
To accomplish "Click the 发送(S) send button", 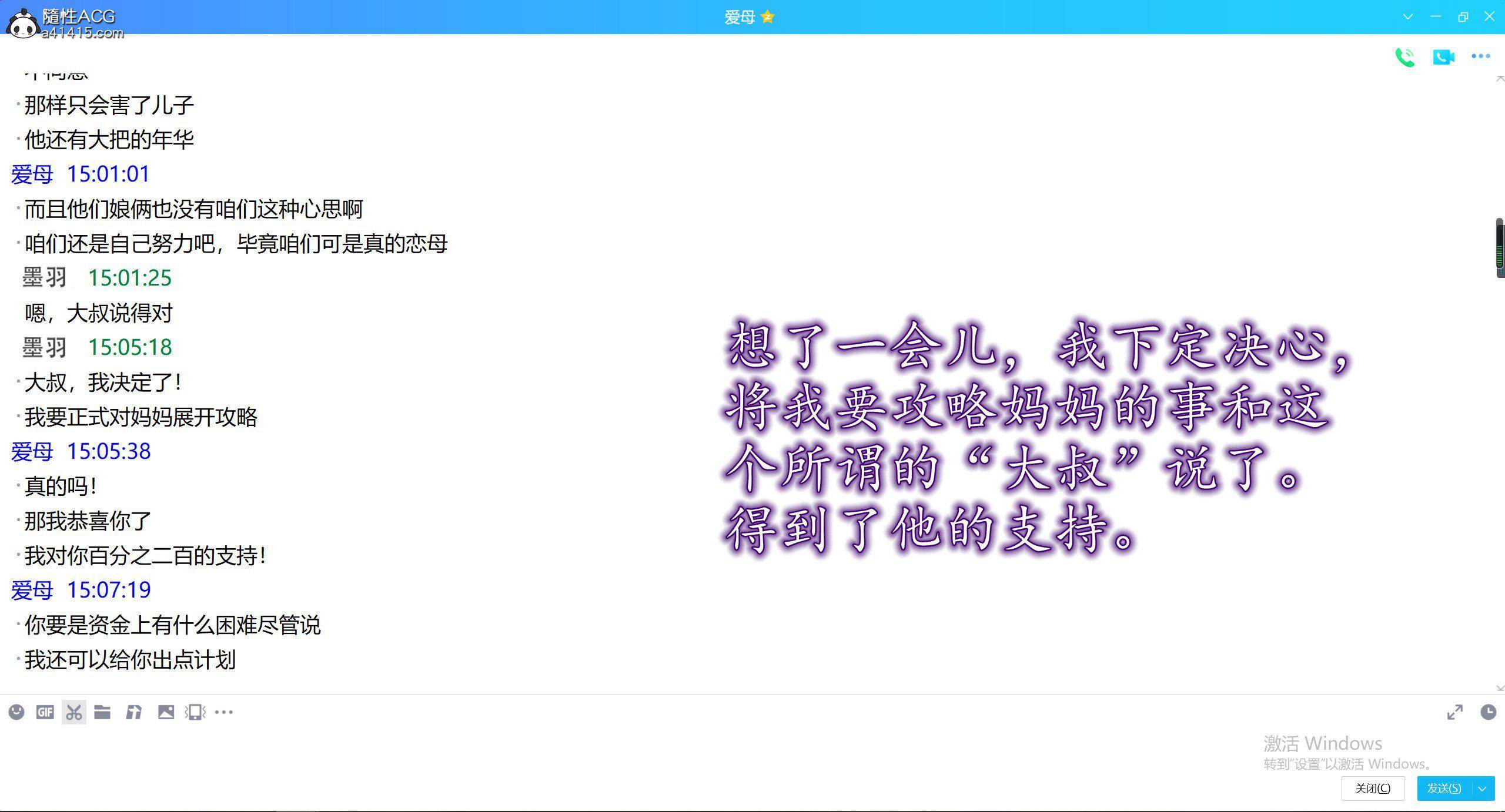I will point(1444,788).
